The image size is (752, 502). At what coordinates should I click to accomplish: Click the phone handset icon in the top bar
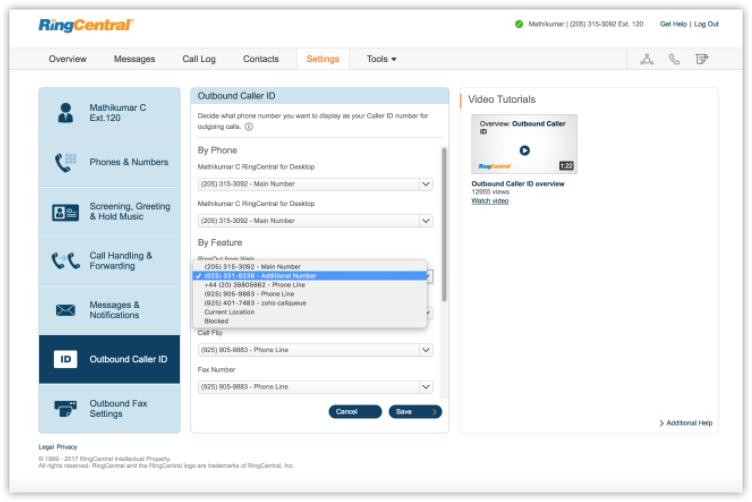coord(674,59)
